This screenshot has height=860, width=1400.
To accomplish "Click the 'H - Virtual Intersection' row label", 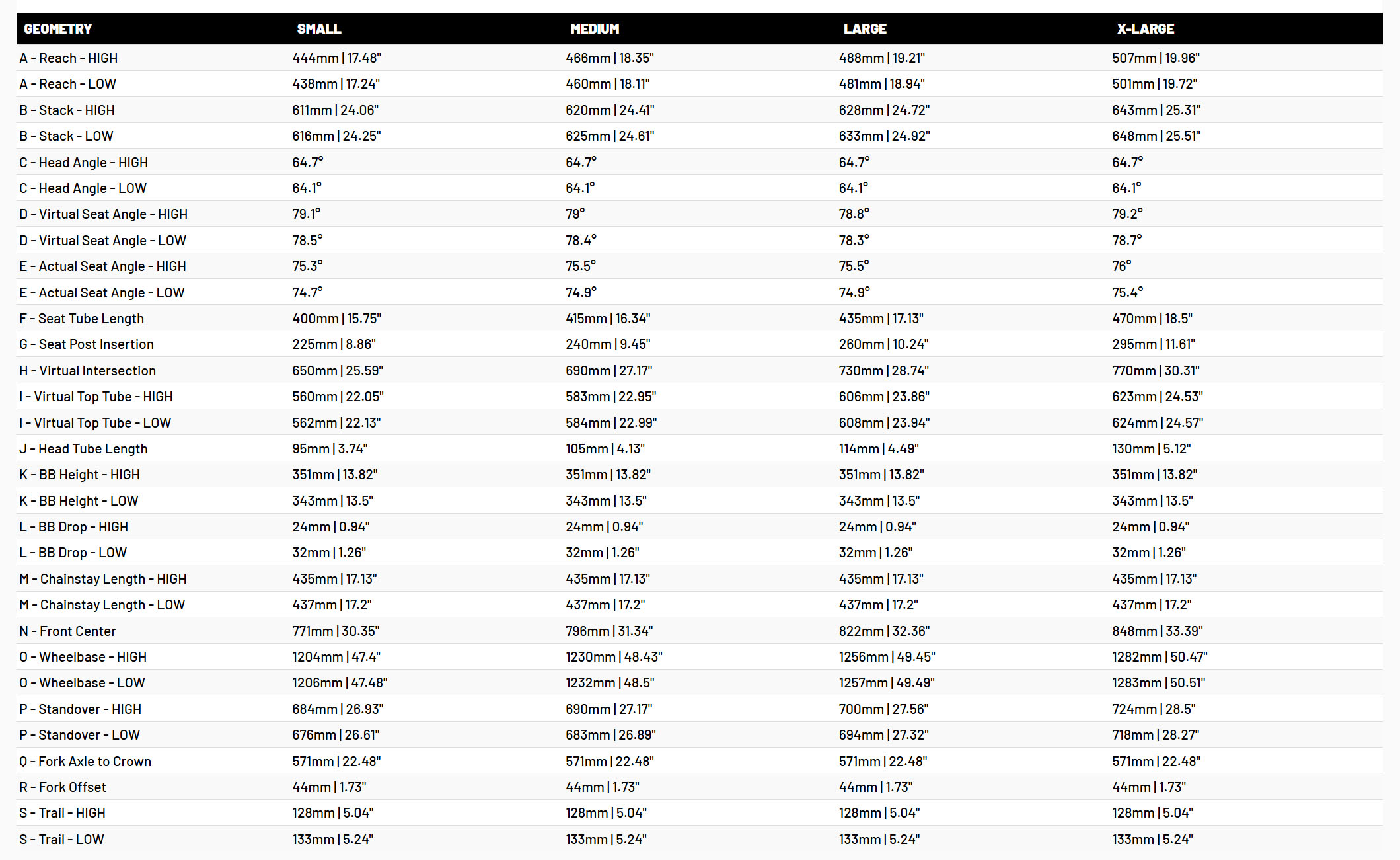I will 87,371.
